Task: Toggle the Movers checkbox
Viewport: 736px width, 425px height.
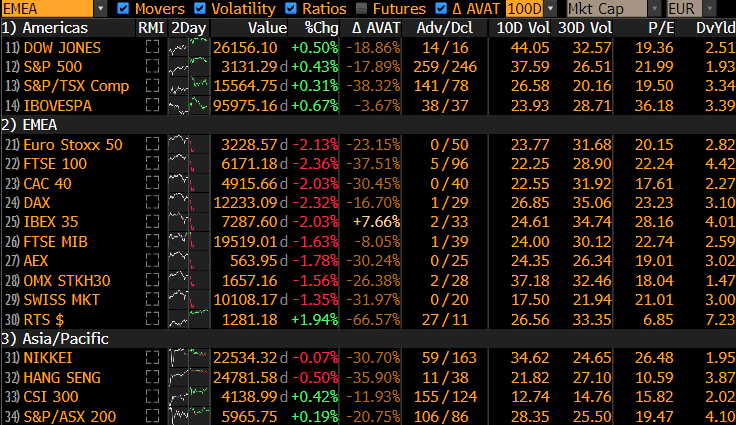Action: 123,8
